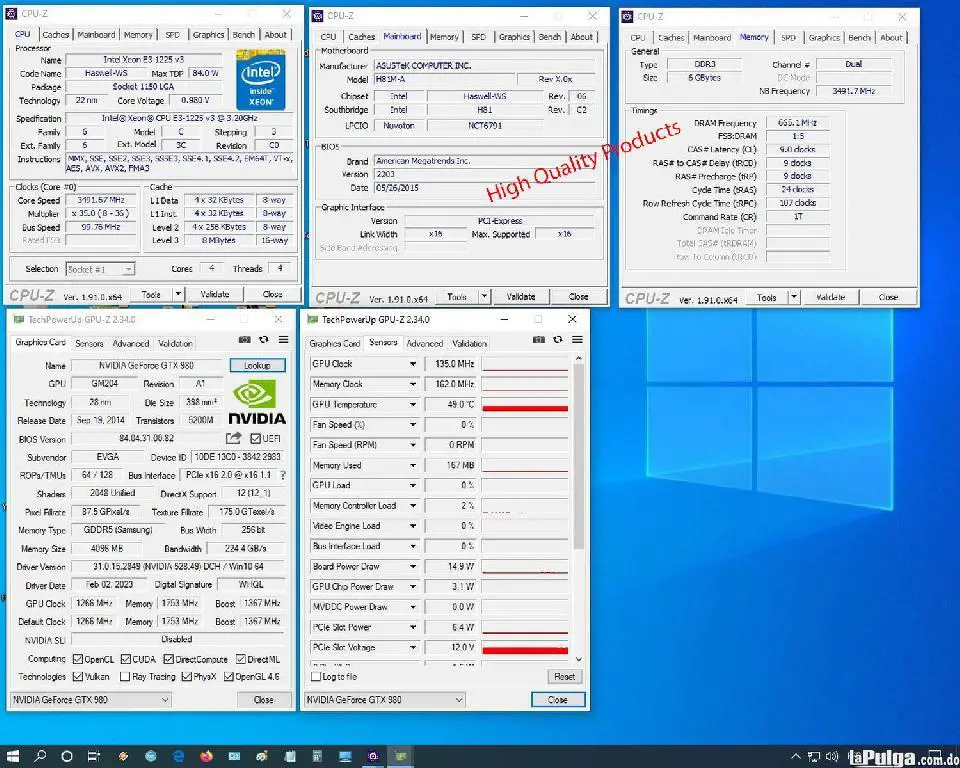Click refresh icon in GPU-Z Sensors window
Image resolution: width=960 pixels, height=768 pixels.
coord(558,339)
